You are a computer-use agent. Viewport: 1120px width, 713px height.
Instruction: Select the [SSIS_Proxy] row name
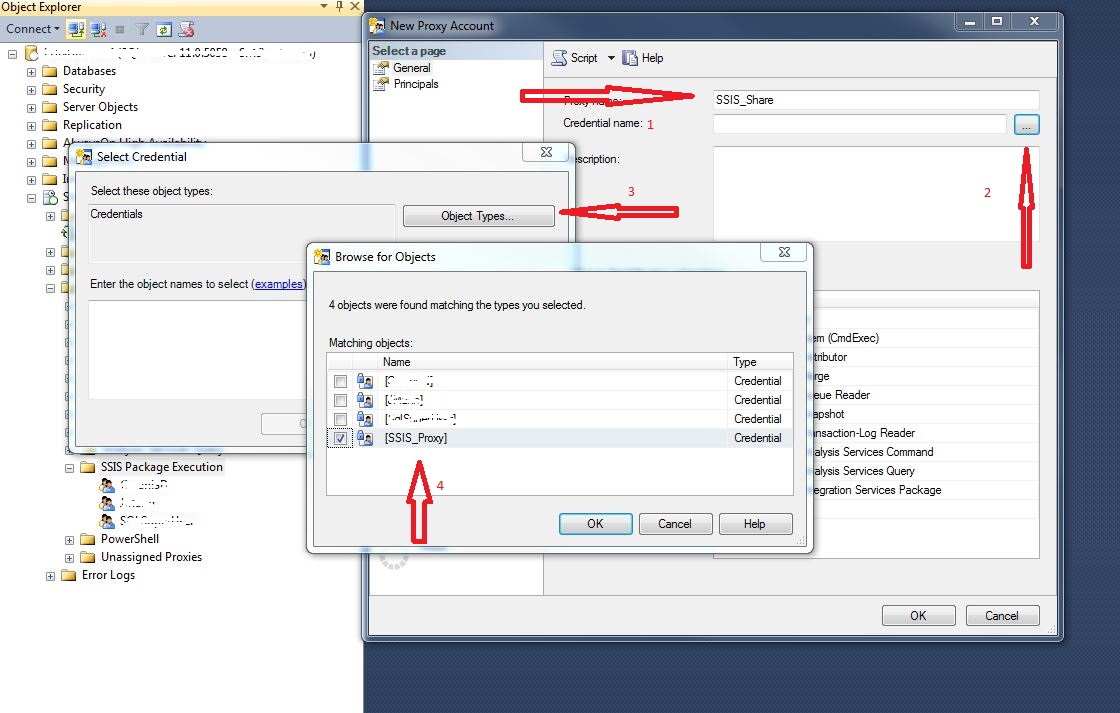pyautogui.click(x=416, y=438)
